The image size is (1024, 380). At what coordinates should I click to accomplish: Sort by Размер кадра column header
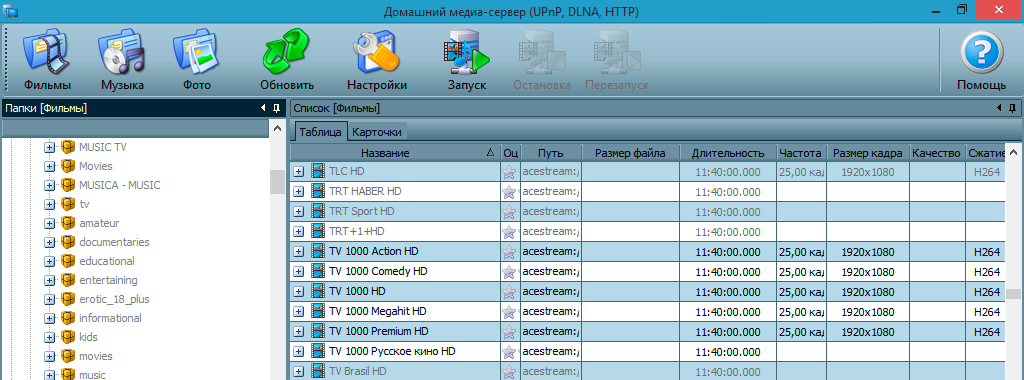(868, 153)
